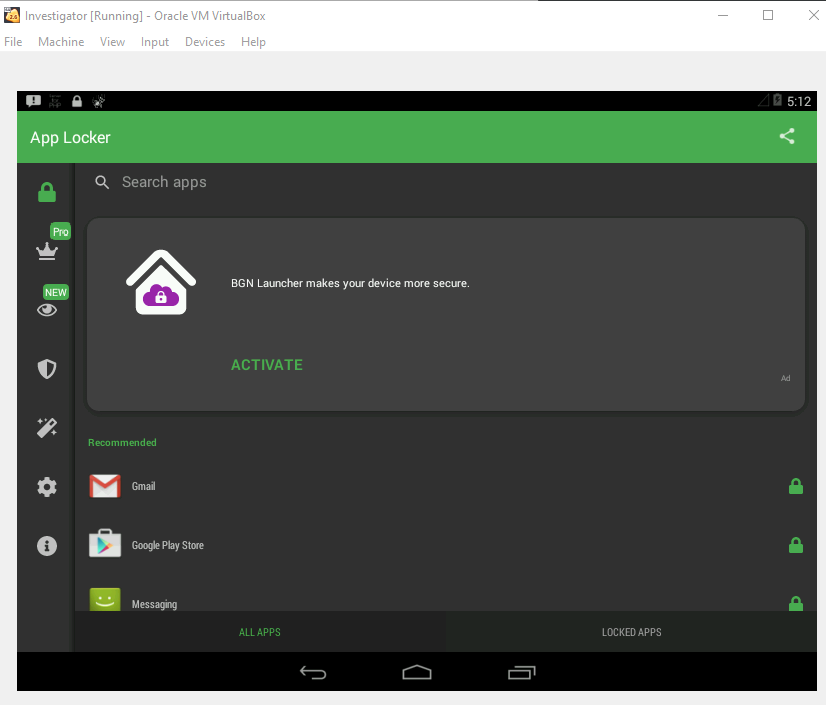Open the VirtualBox View menu
The image size is (826, 705).
(x=112, y=42)
